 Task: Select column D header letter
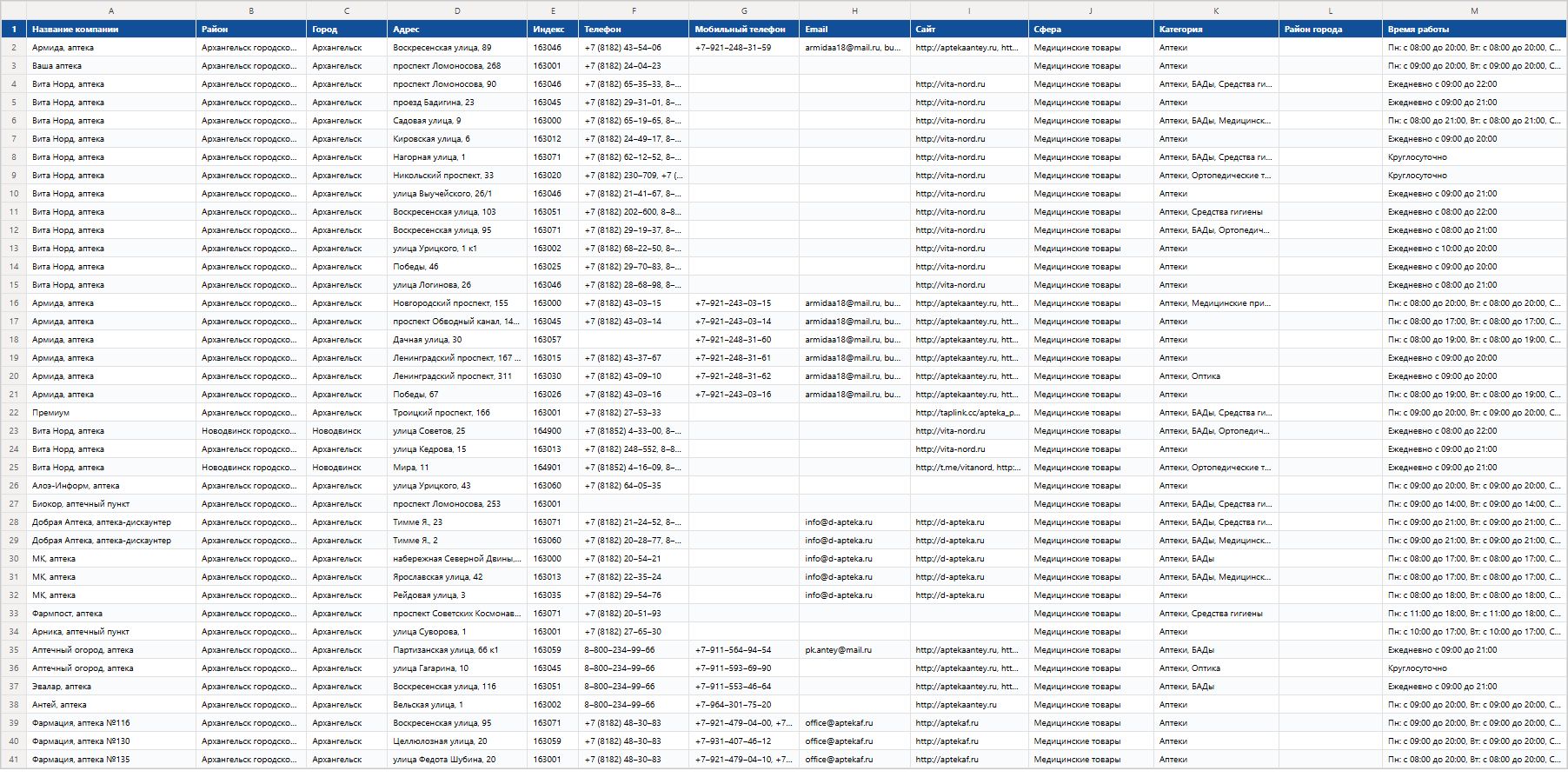tap(457, 10)
